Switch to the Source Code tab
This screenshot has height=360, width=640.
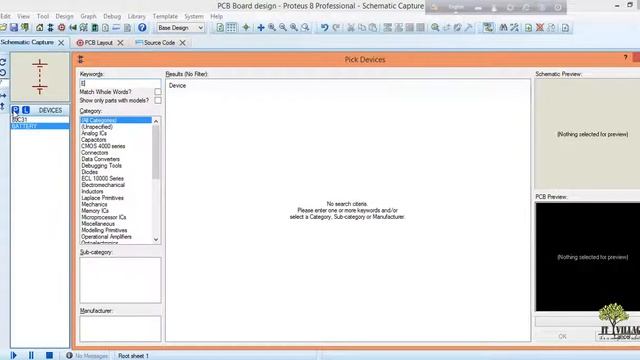pyautogui.click(x=159, y=42)
